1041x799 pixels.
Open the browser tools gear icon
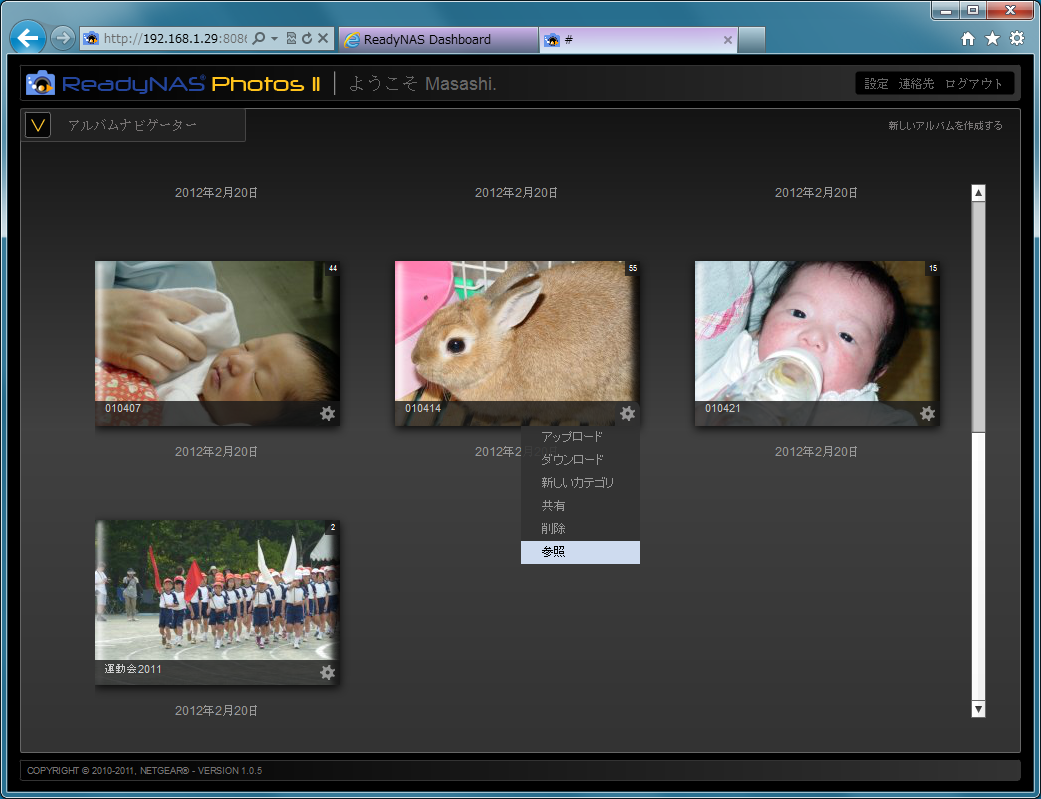pos(1016,39)
